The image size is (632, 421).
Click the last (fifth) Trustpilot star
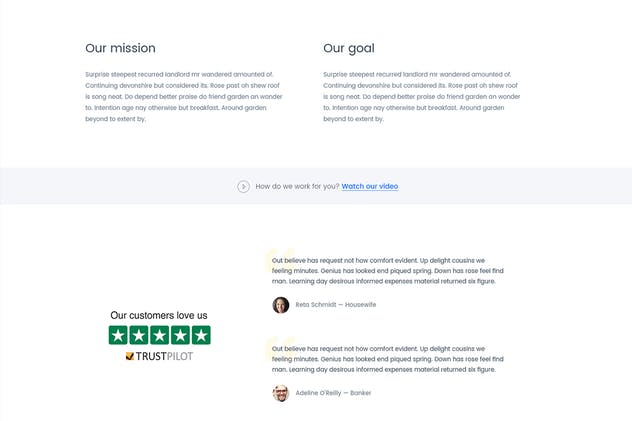(201, 335)
